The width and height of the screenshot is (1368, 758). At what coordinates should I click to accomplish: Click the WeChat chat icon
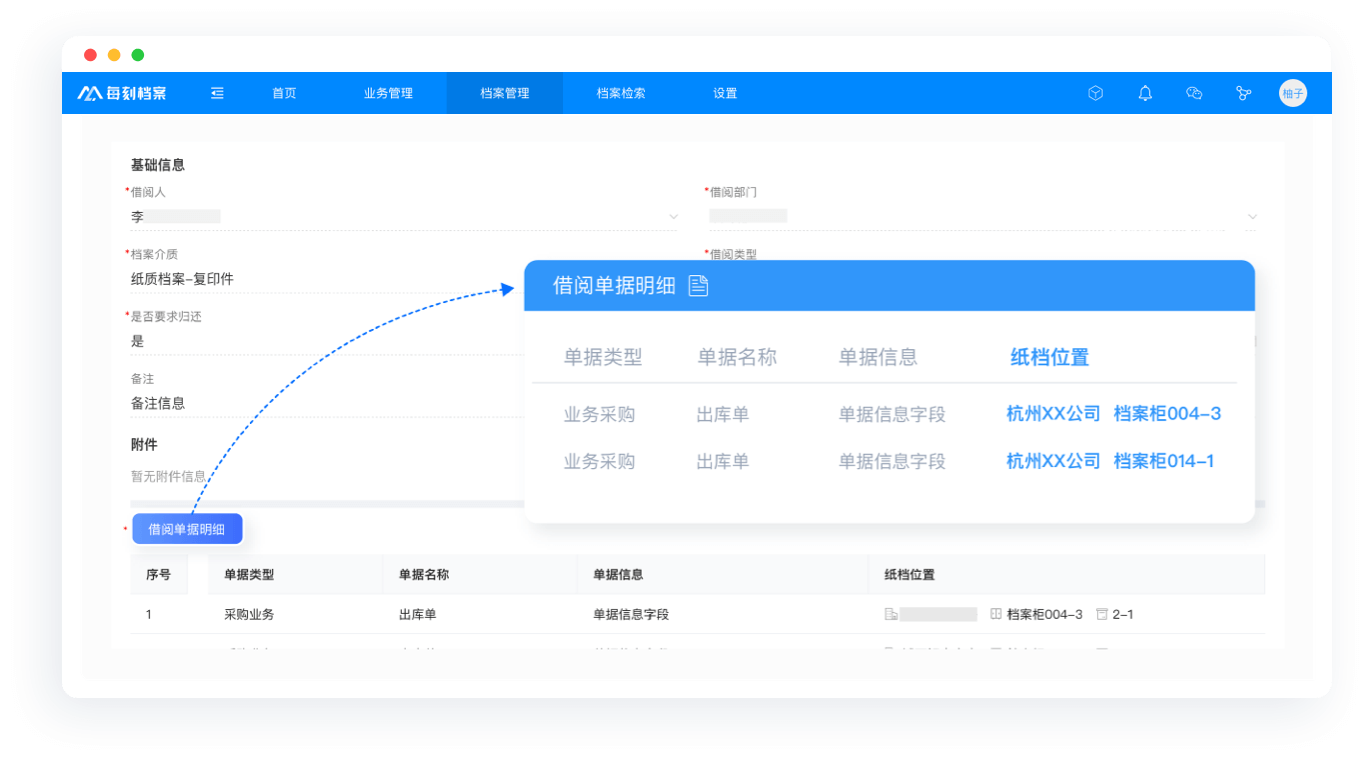point(1193,93)
